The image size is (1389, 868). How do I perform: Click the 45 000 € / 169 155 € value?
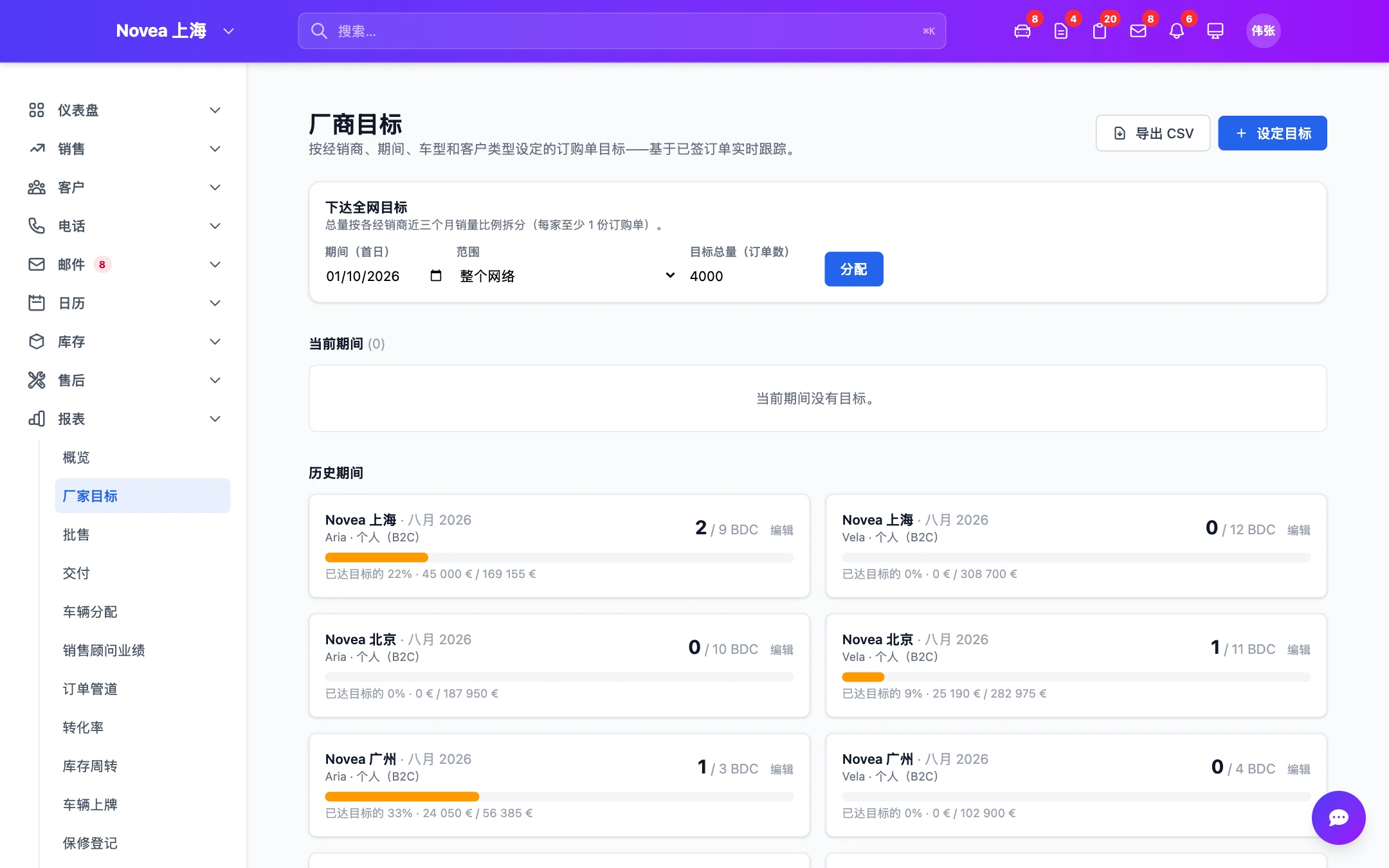(479, 574)
